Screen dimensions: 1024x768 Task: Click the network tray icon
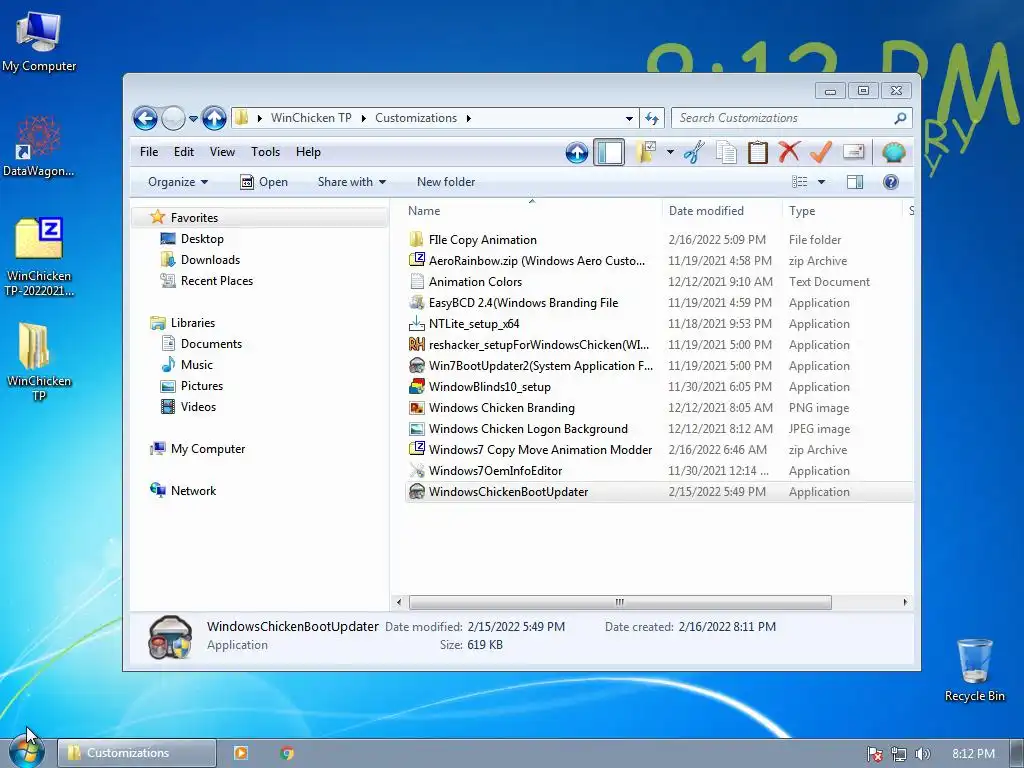point(899,754)
